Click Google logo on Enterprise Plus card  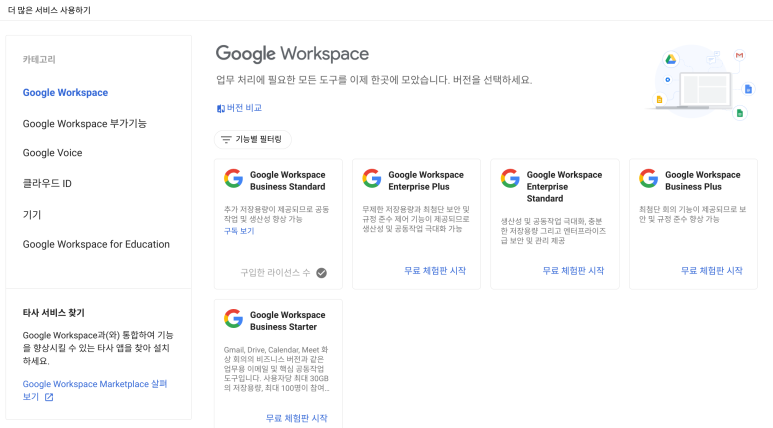click(372, 178)
